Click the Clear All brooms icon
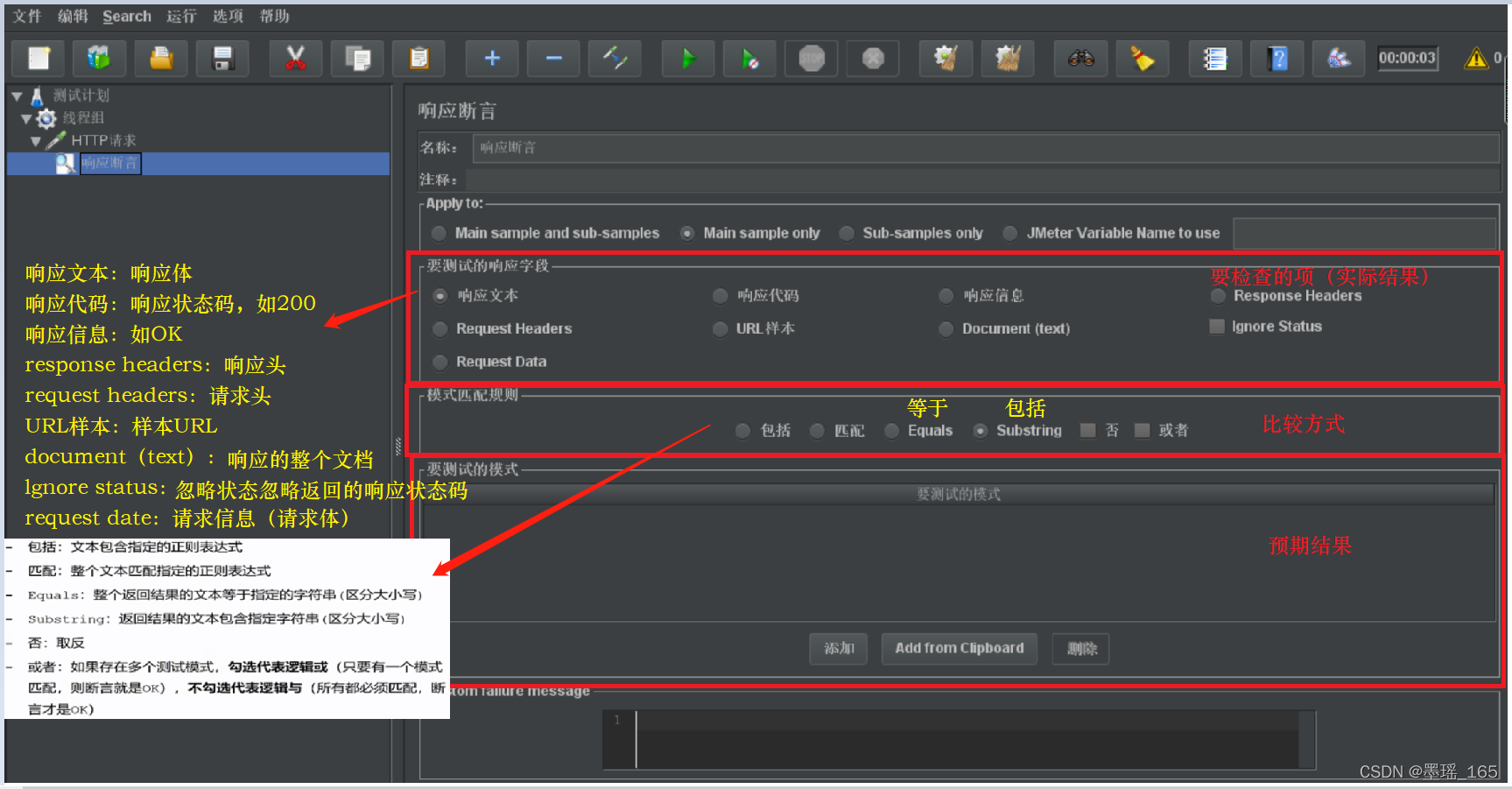 (x=1008, y=59)
